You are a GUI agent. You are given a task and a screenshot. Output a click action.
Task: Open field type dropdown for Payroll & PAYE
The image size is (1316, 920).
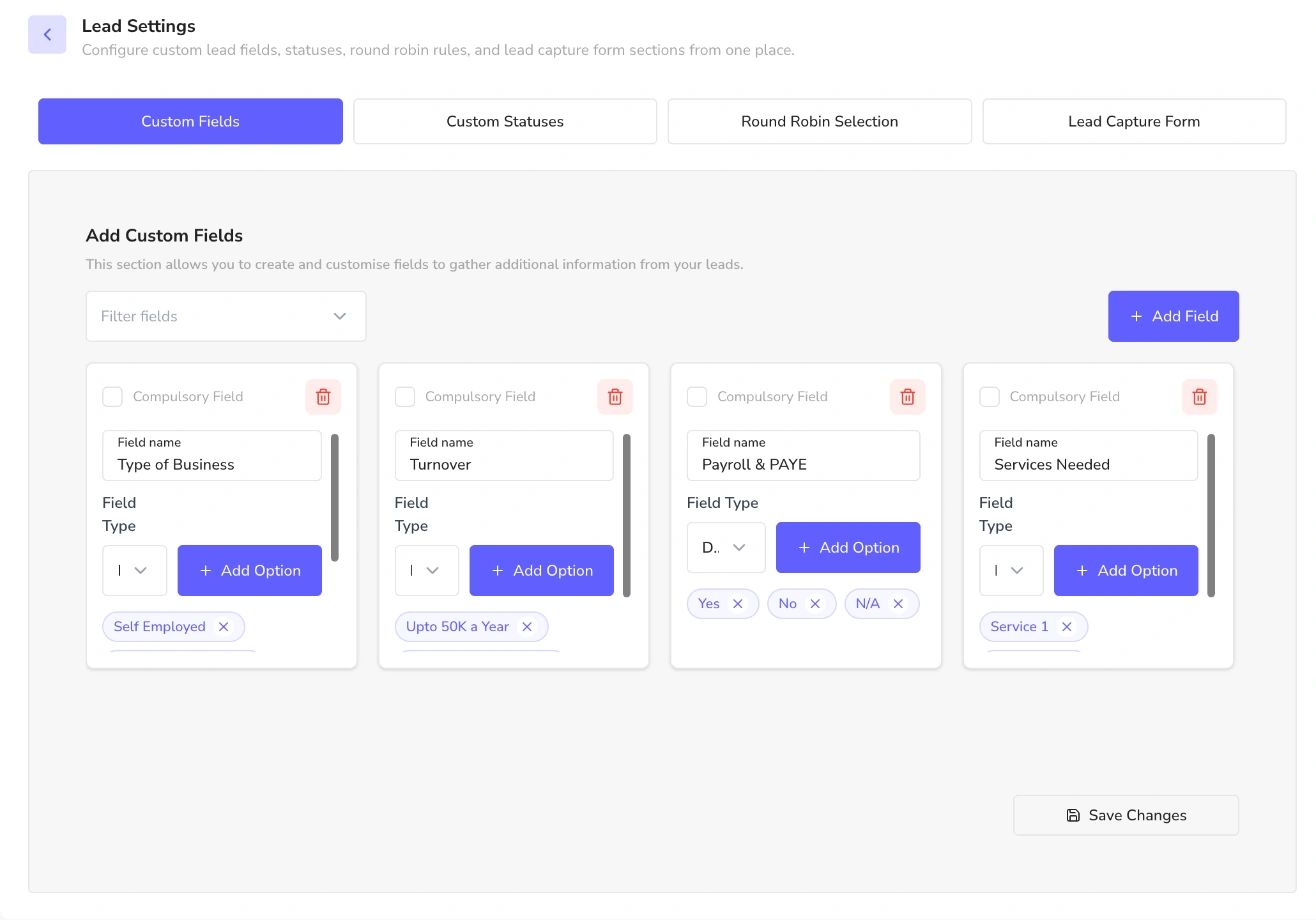click(726, 548)
